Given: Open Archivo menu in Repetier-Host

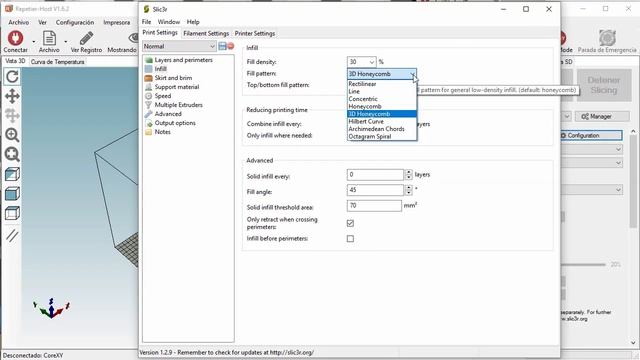Looking at the screenshot, I should (x=19, y=22).
